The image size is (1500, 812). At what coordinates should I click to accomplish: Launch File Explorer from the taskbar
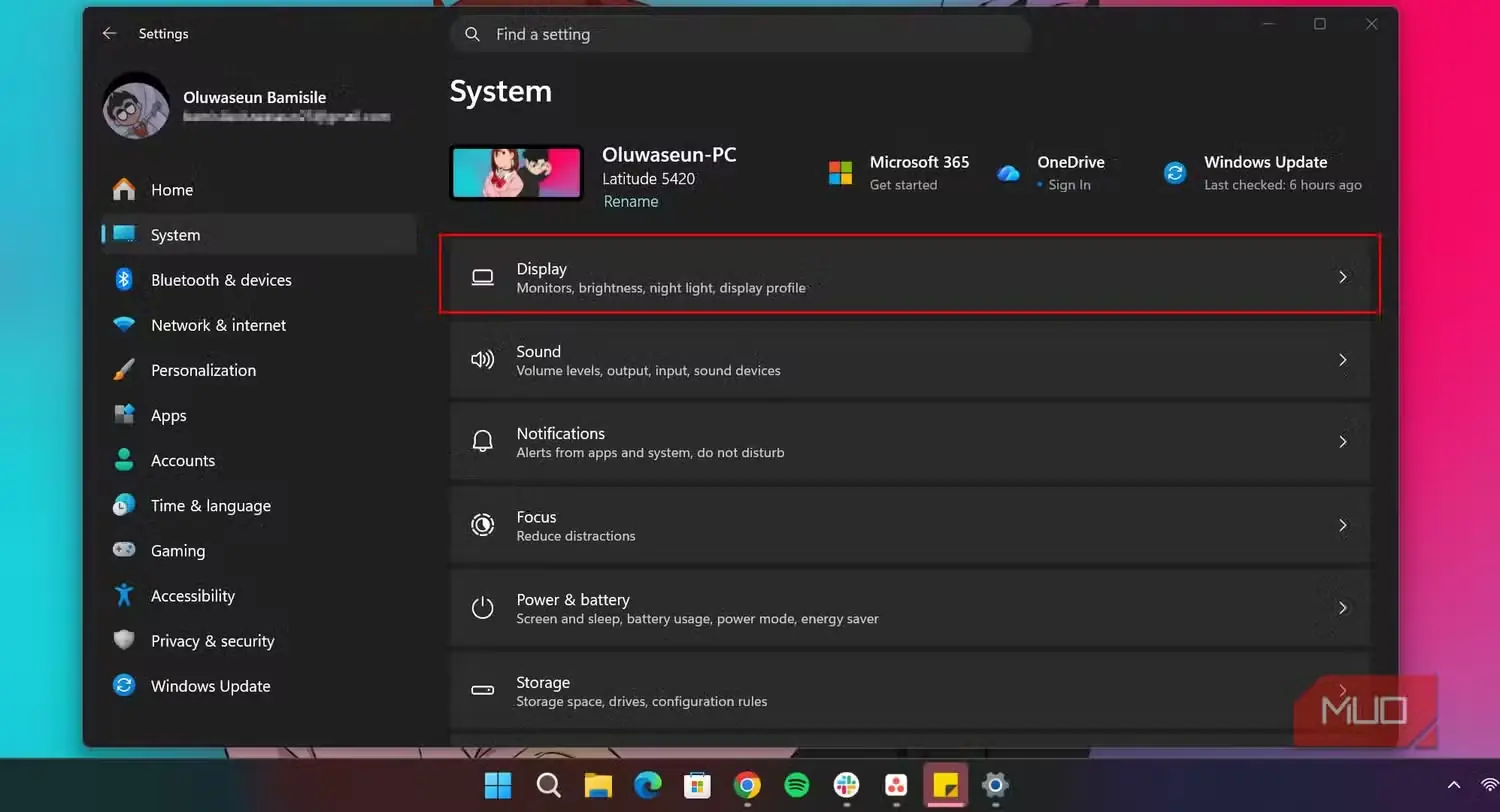tap(598, 786)
